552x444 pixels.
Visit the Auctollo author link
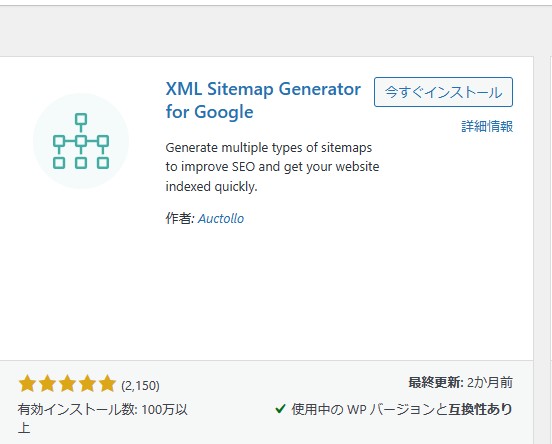pyautogui.click(x=221, y=219)
